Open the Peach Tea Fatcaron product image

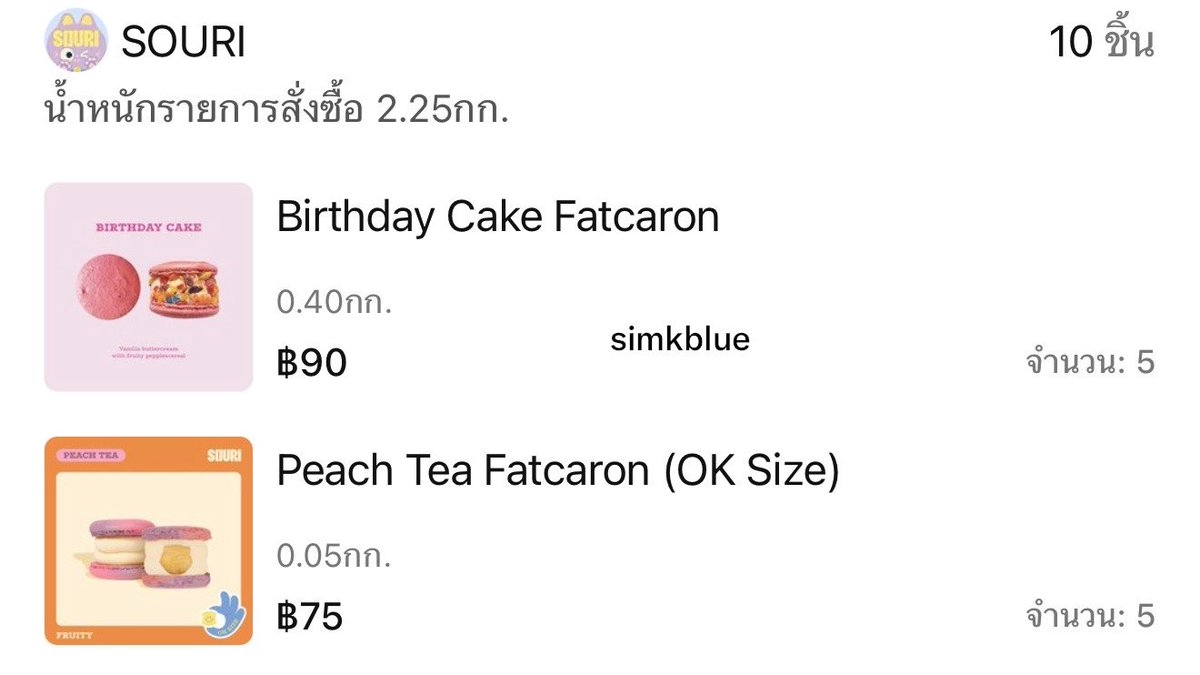(x=149, y=541)
